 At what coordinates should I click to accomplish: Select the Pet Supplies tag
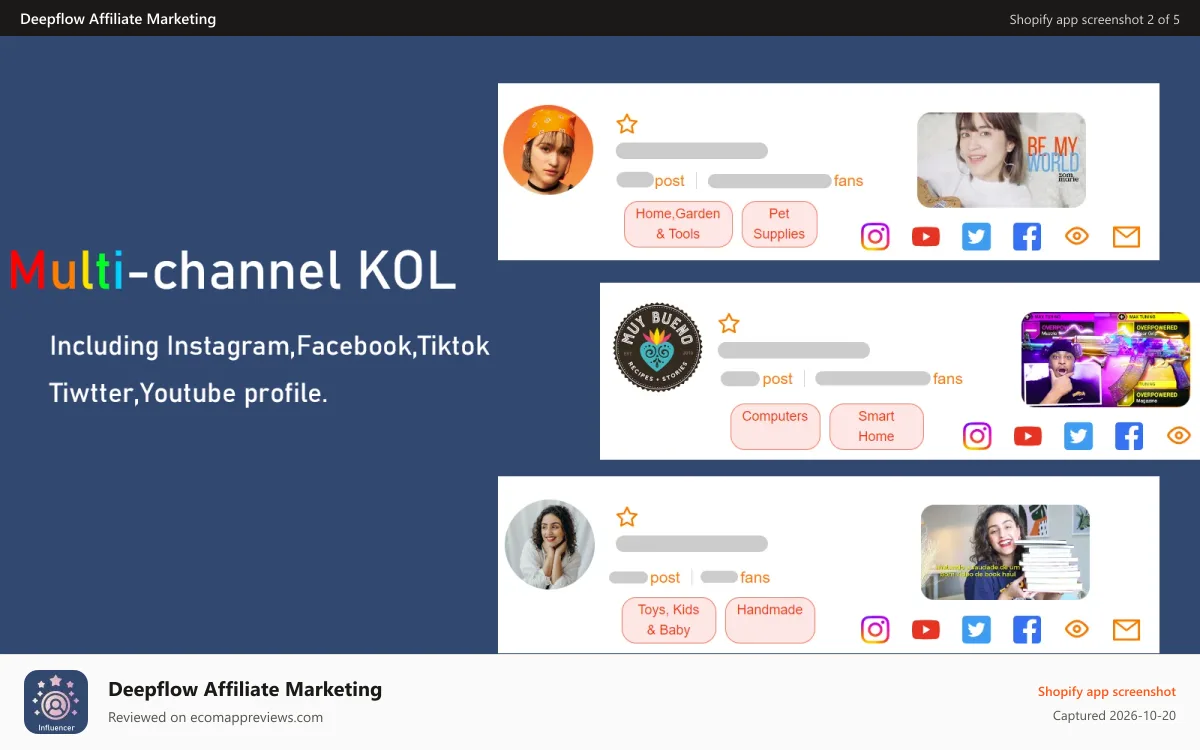click(x=779, y=224)
